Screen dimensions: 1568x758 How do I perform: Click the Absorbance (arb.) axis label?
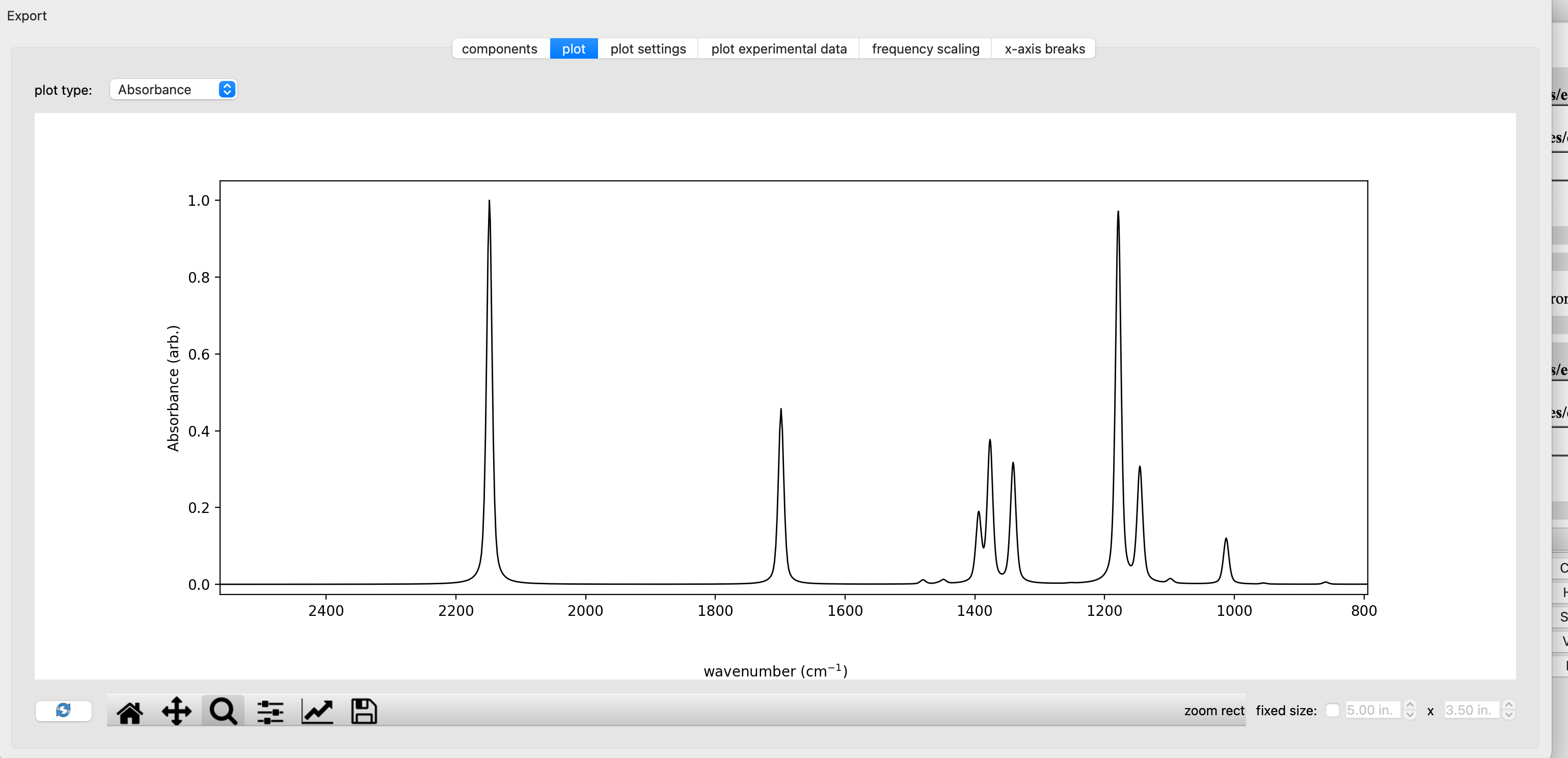pyautogui.click(x=174, y=389)
